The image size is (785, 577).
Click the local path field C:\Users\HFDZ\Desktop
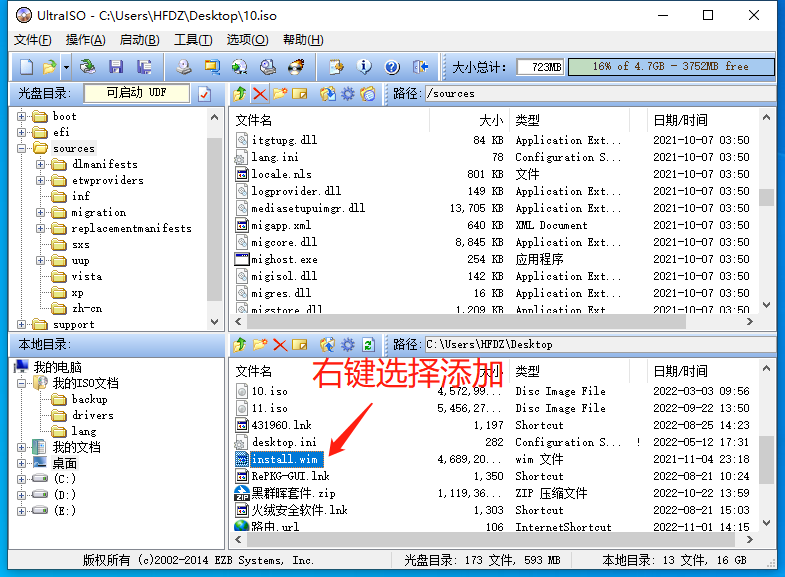[600, 345]
